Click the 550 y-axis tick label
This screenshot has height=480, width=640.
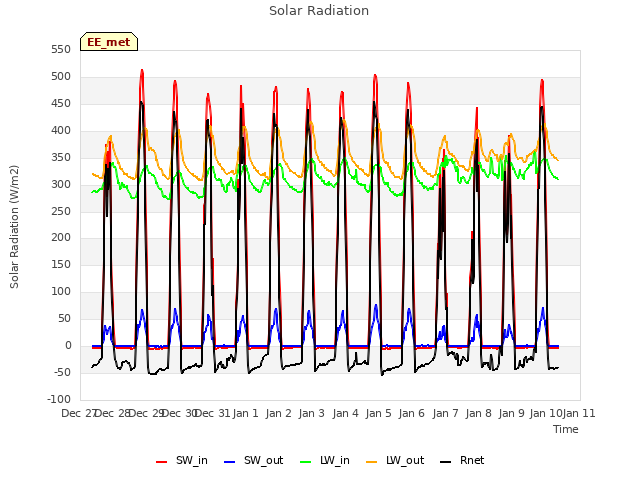pos(61,49)
